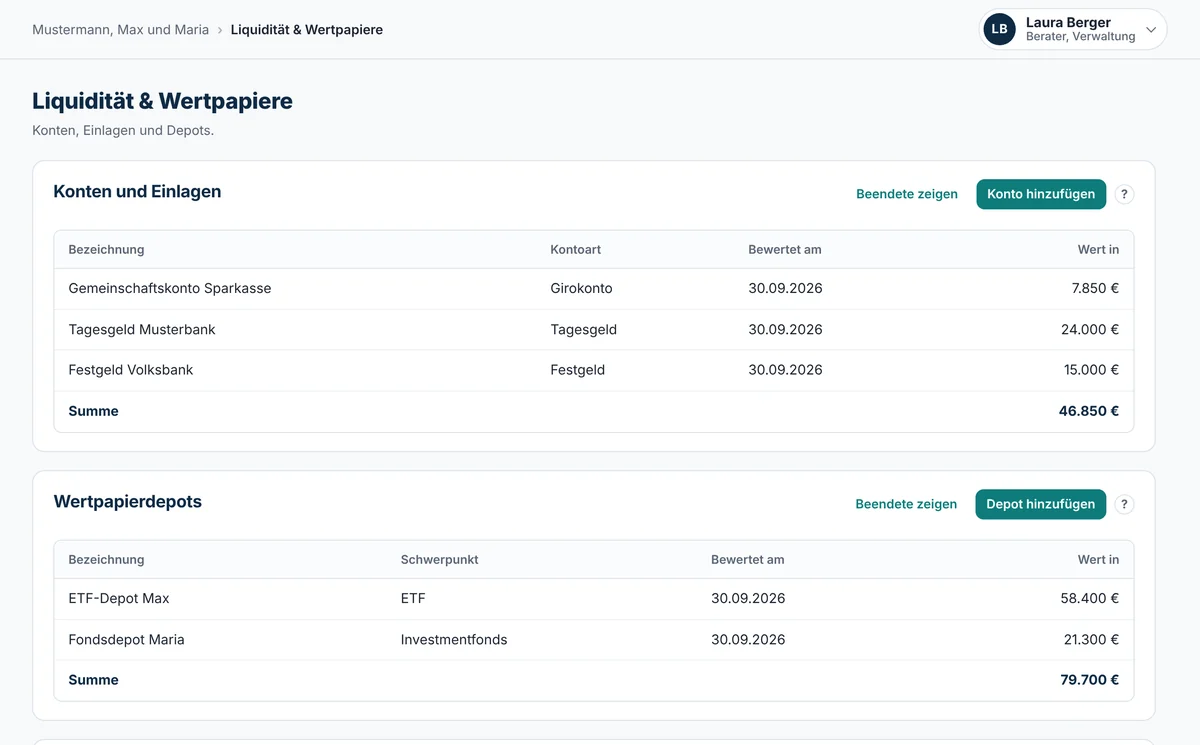Image resolution: width=1200 pixels, height=745 pixels.
Task: Click the LB user avatar
Action: click(x=999, y=29)
